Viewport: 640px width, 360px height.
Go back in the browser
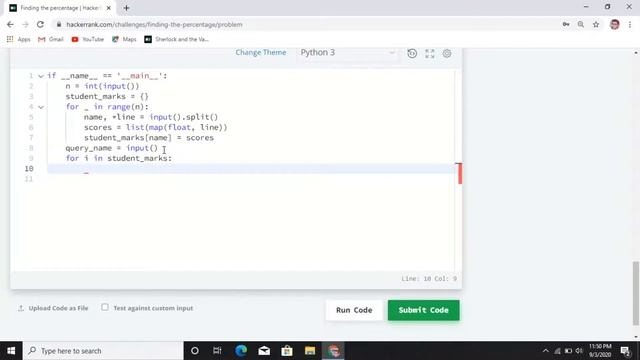tap(10, 24)
